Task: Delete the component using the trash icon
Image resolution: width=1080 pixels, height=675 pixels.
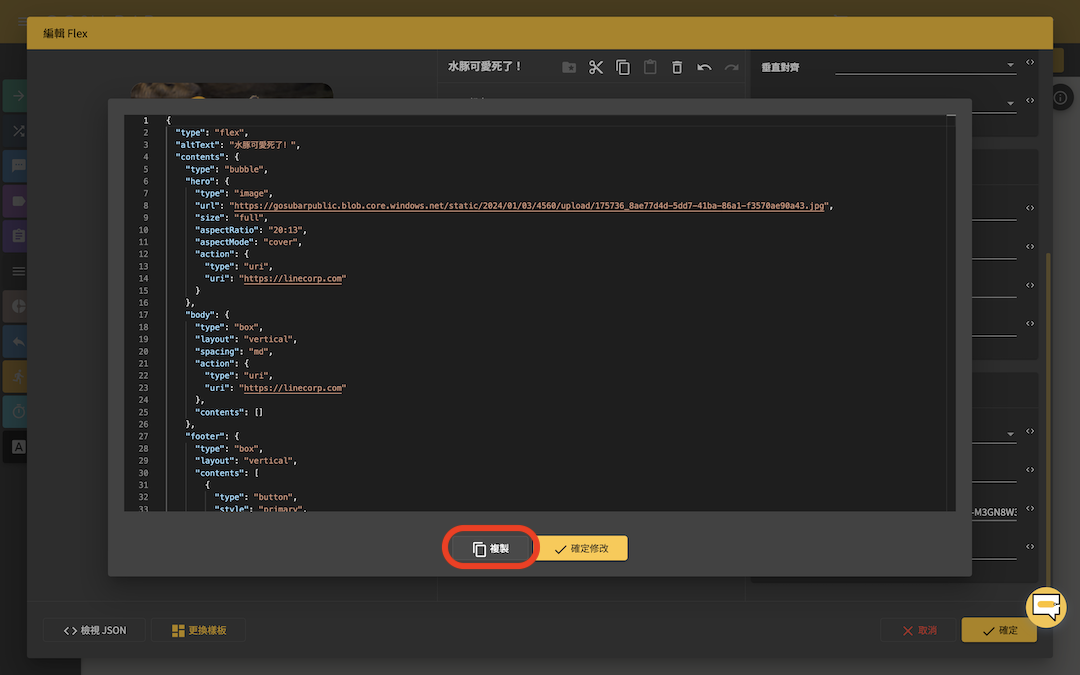Action: pos(677,67)
